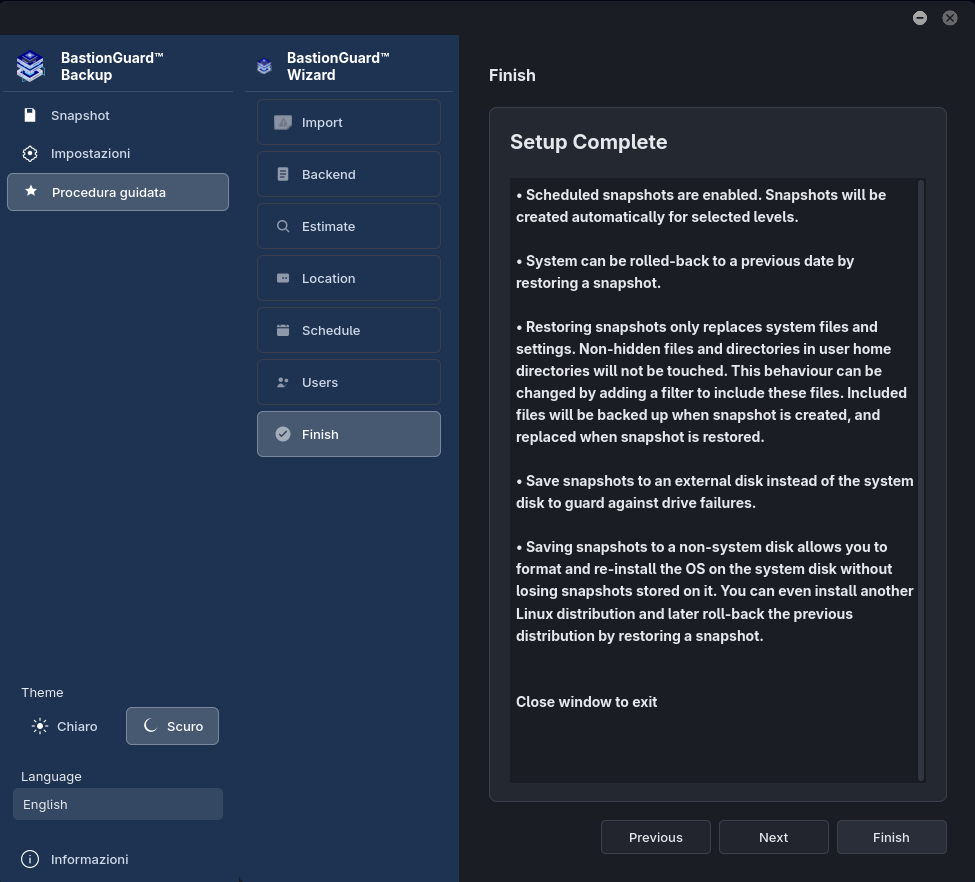Click the Next button

tap(774, 837)
